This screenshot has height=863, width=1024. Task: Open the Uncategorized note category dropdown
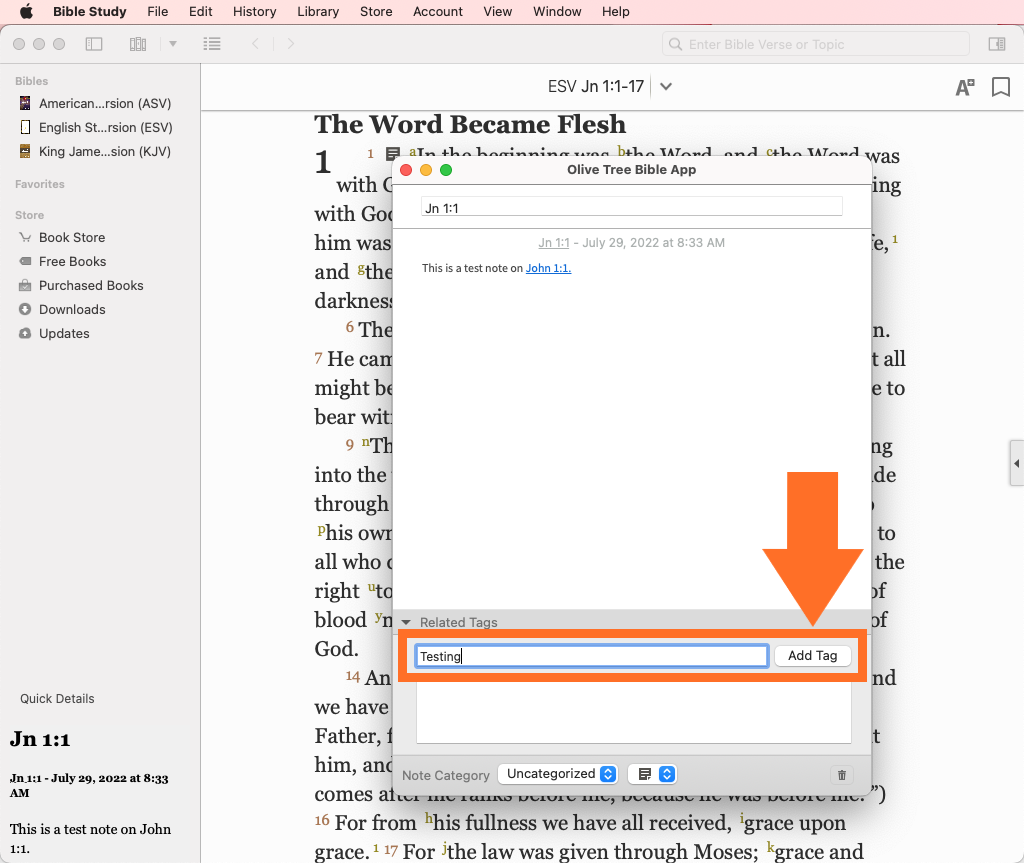560,774
